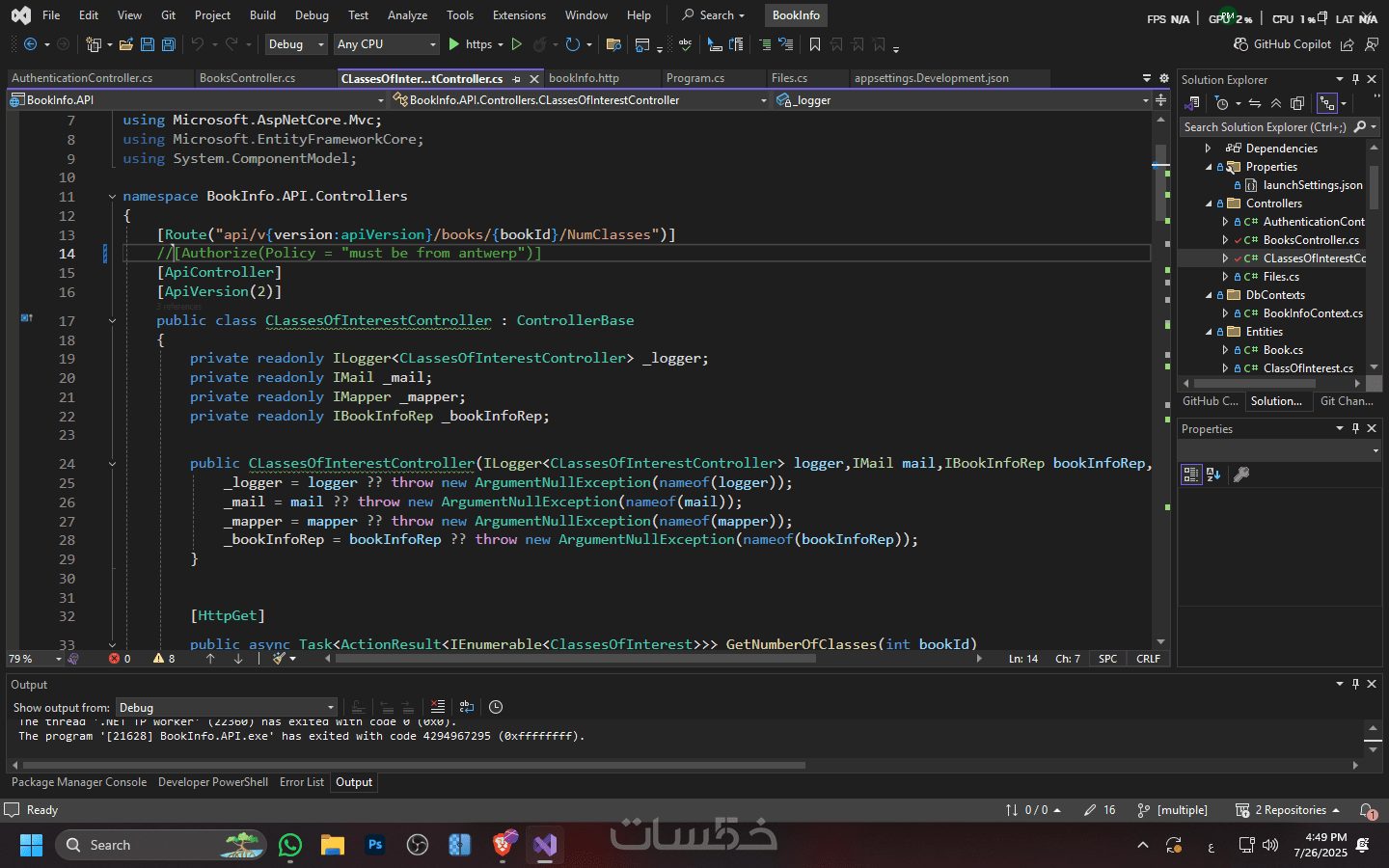Toggle the Track Active Item button in Solution Explorer
The width and height of the screenshot is (1389, 868).
[1328, 103]
